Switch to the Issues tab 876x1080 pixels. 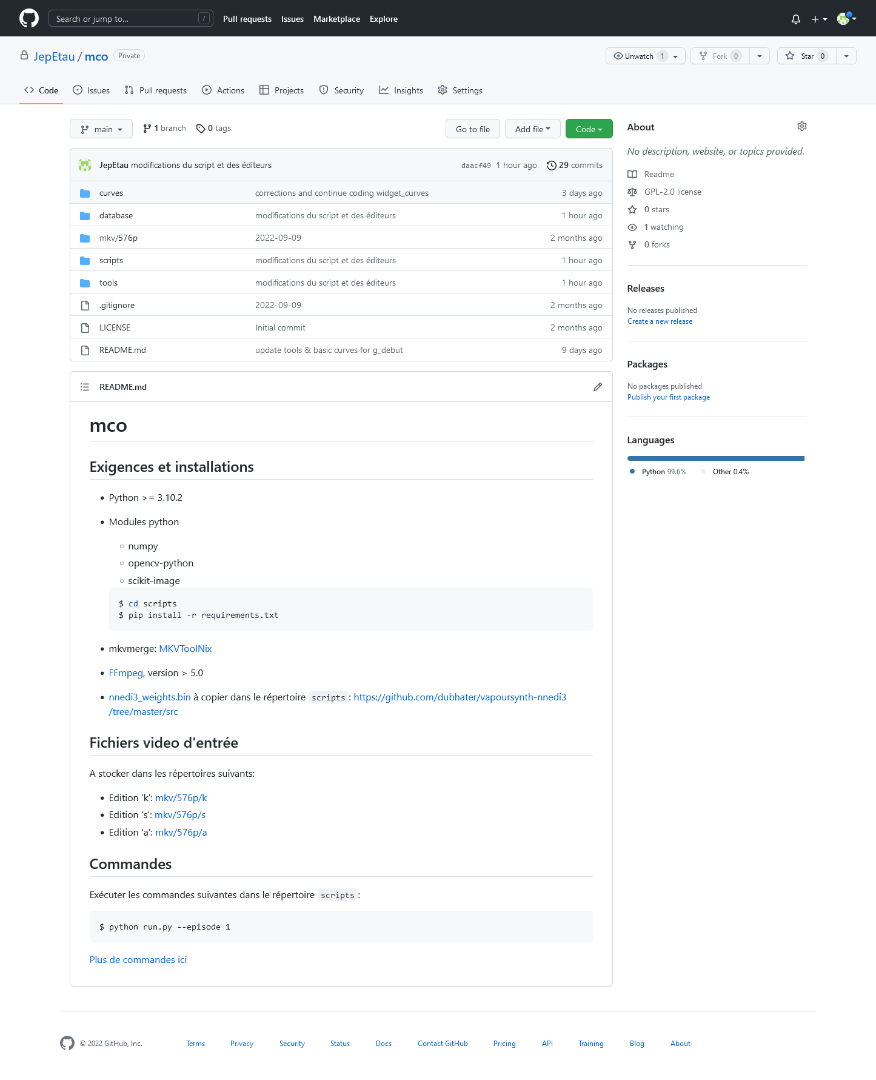coord(92,90)
